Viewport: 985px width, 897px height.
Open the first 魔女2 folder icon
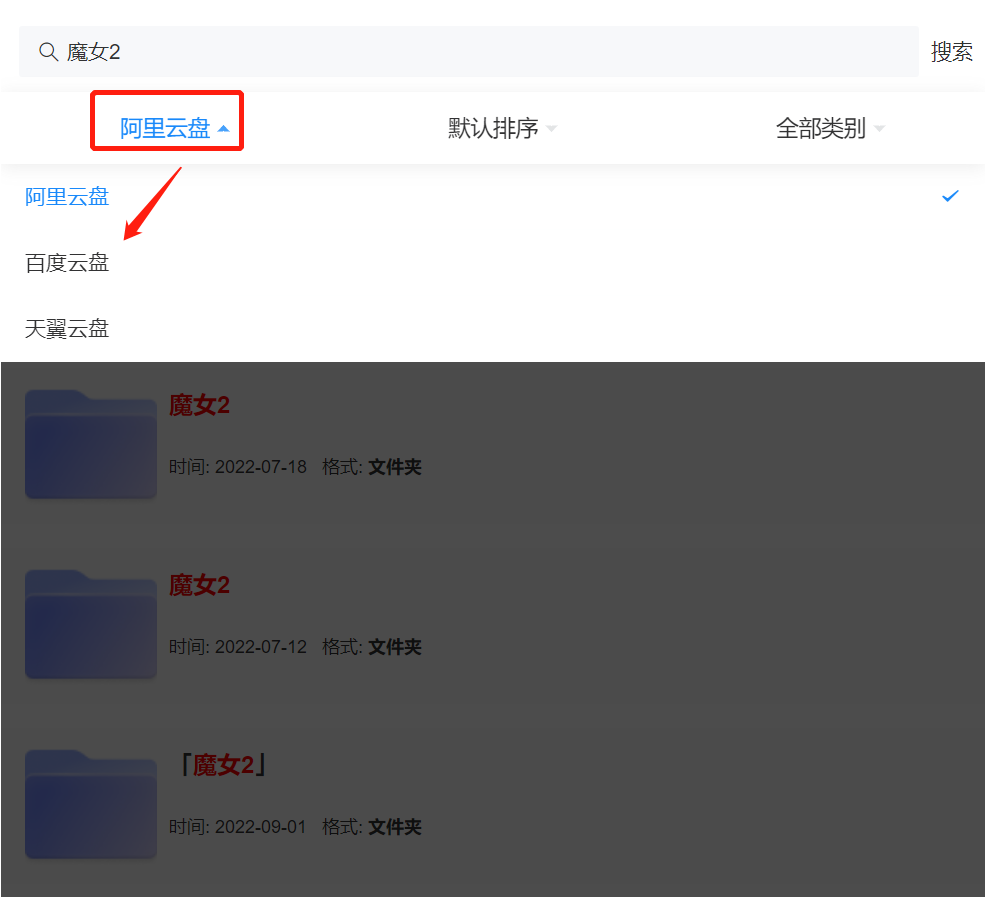pos(90,444)
